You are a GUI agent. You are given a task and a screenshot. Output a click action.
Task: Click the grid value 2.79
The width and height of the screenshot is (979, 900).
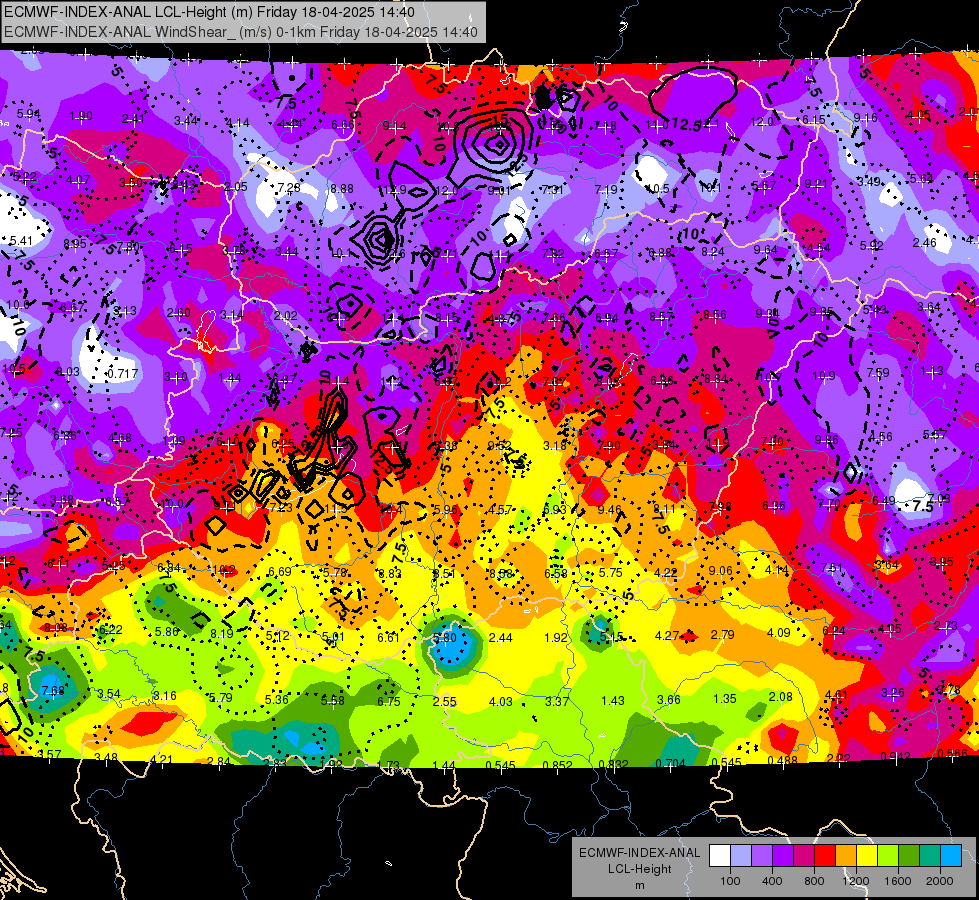[722, 635]
